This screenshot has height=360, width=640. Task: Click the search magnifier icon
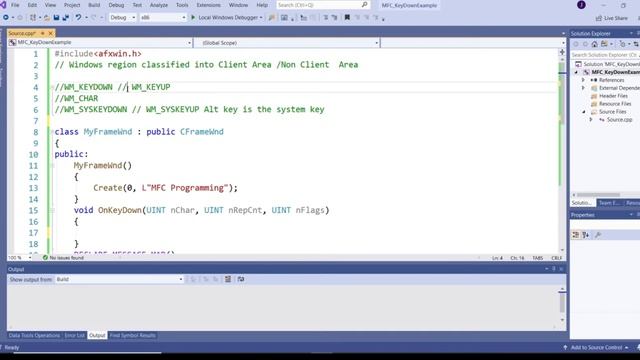(364, 5)
